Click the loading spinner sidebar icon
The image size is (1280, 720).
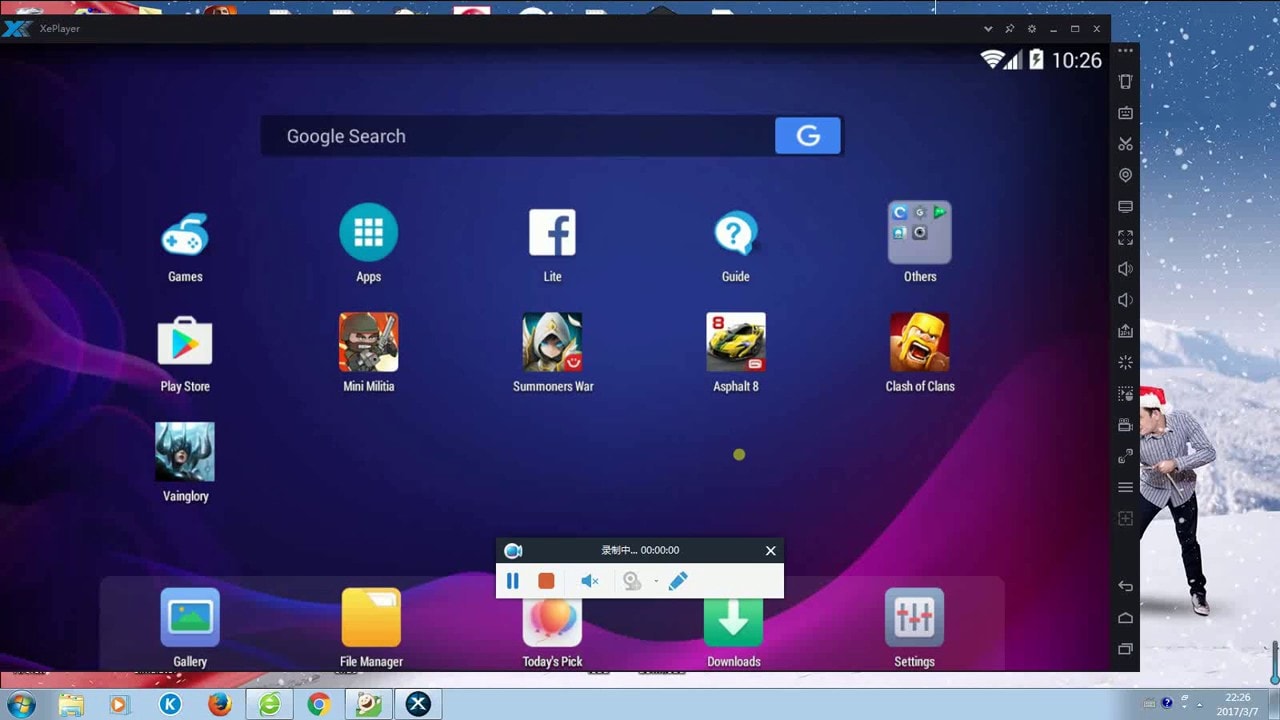(1125, 362)
